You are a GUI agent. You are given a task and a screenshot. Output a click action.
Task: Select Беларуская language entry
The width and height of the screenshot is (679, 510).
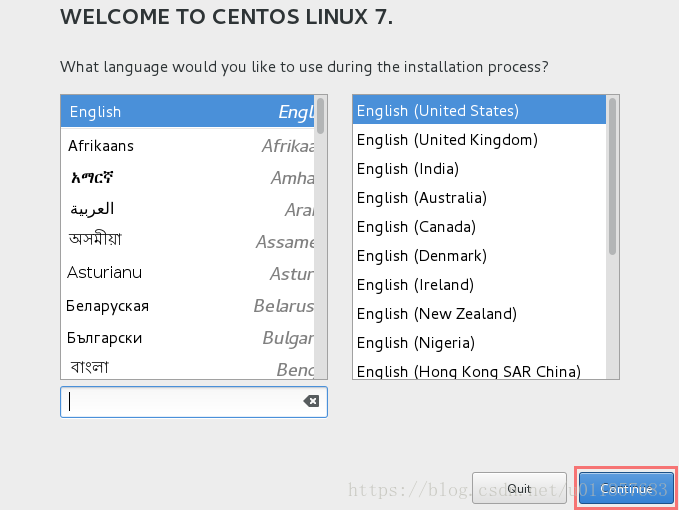188,306
